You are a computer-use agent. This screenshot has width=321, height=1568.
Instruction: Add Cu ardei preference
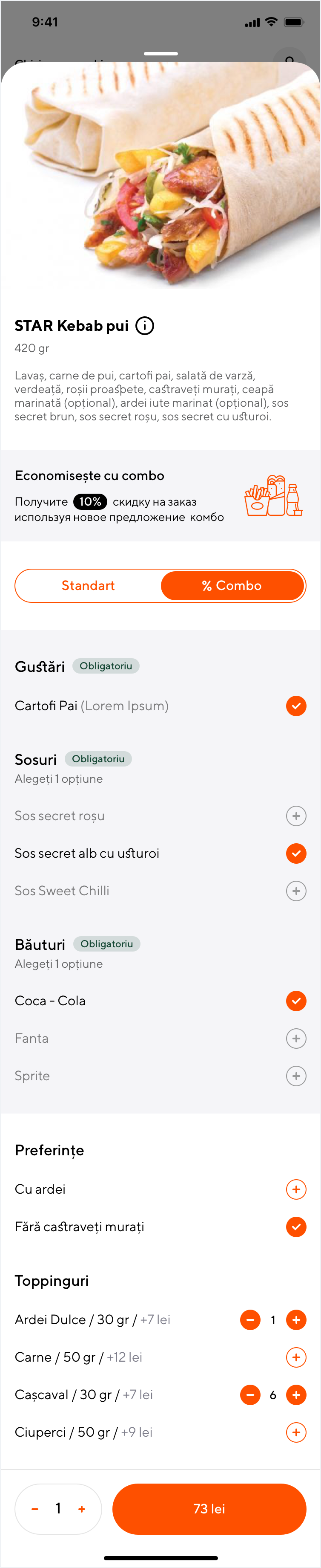point(296,1189)
